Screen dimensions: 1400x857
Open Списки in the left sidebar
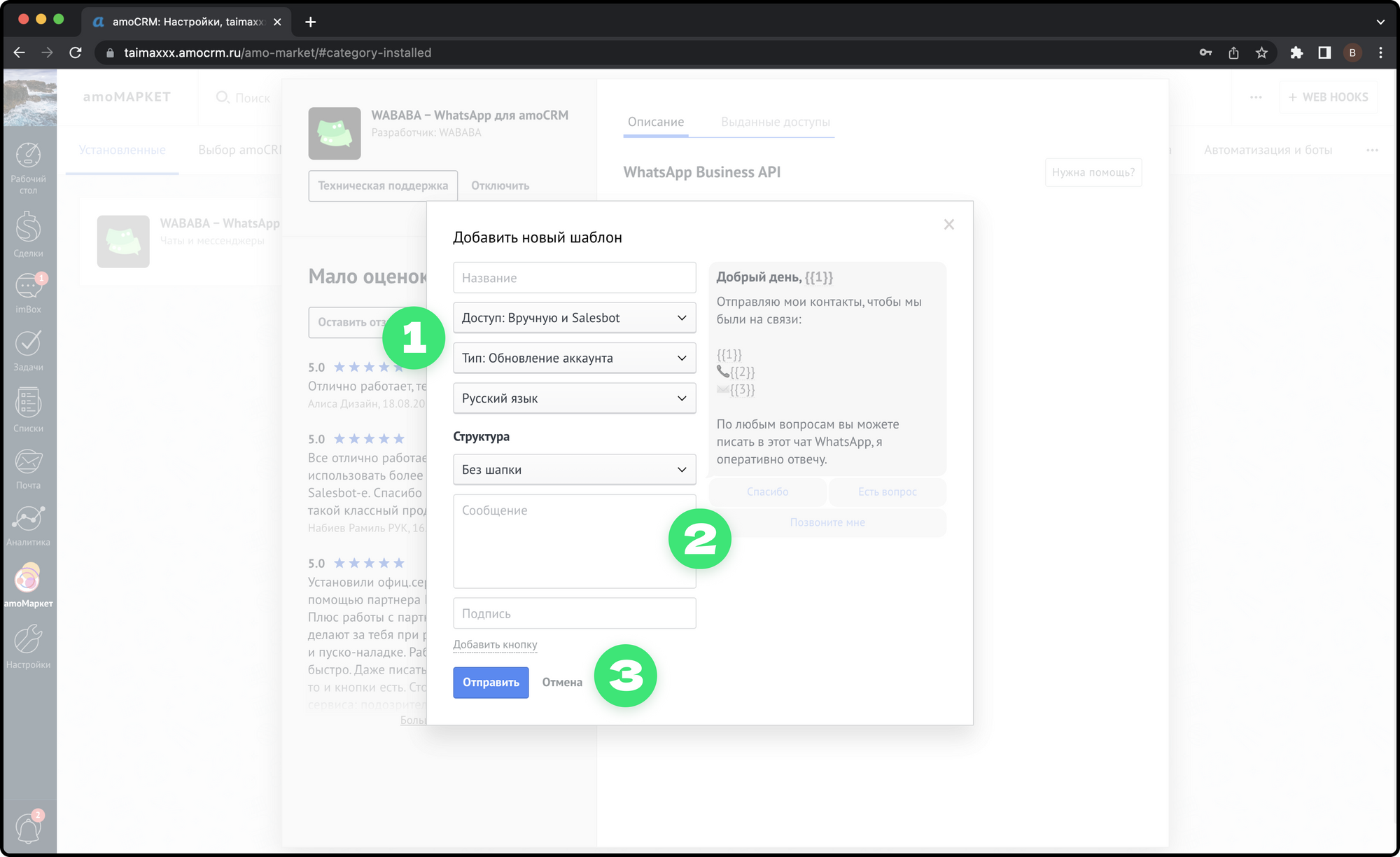pos(28,410)
